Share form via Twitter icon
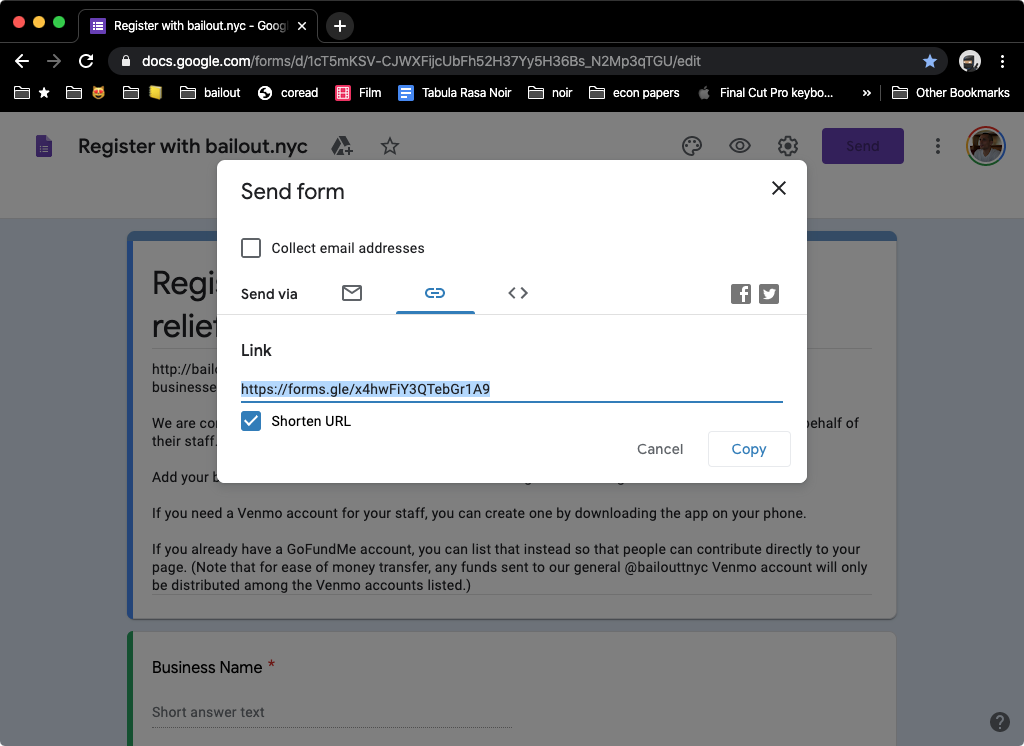This screenshot has width=1024, height=746. coord(769,294)
